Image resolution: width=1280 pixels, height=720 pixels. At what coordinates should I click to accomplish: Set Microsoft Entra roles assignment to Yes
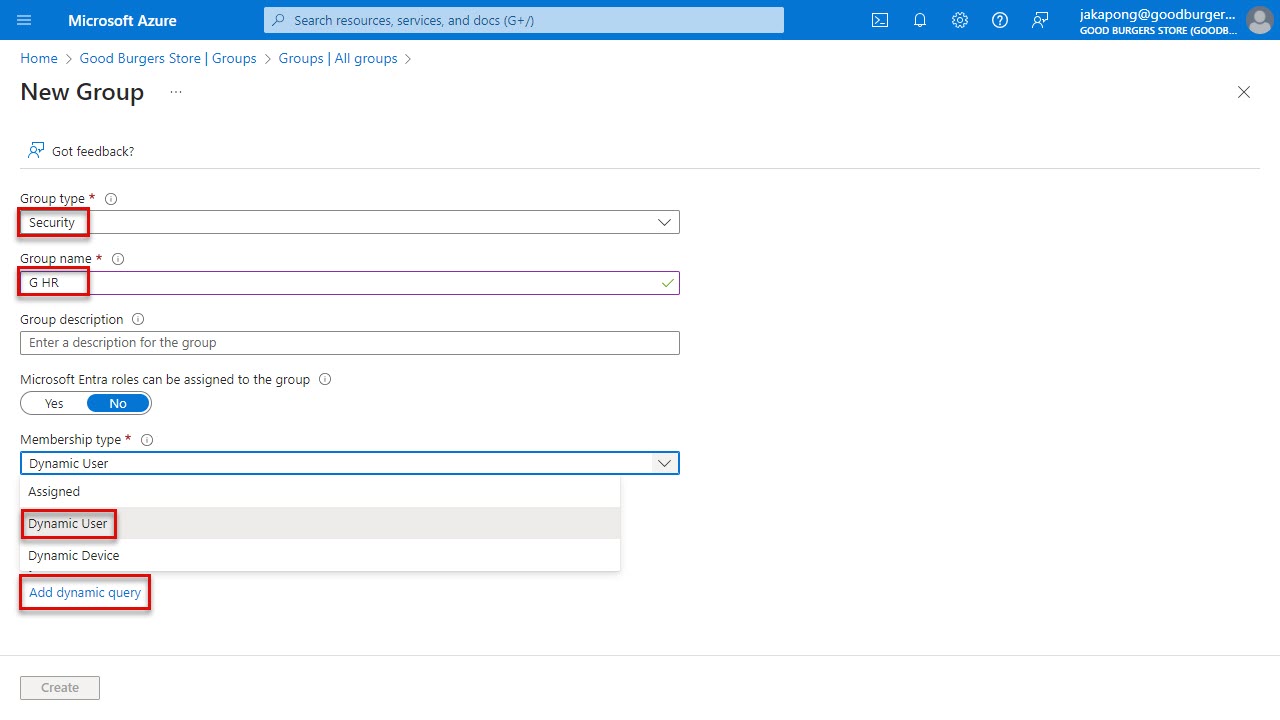54,403
